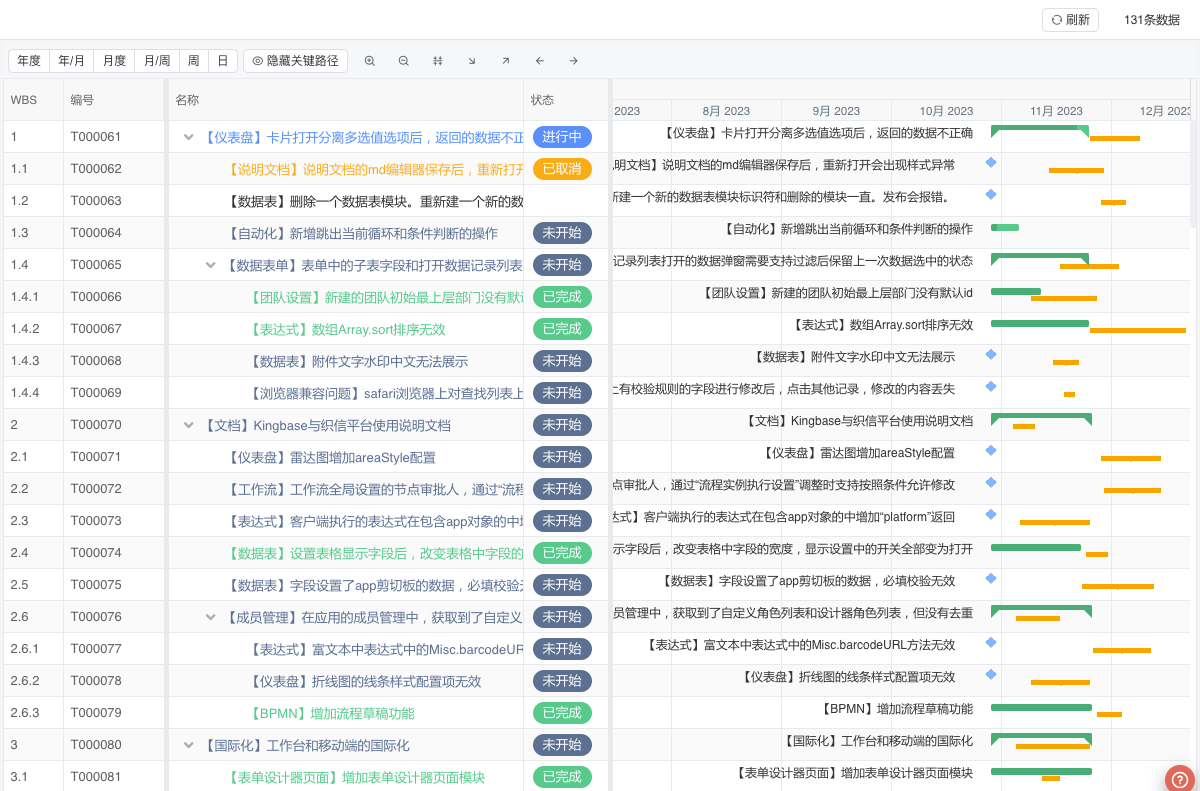This screenshot has width=1200, height=791.
Task: Click green progress bar of 【BPMN】增加流程草稿功能
Action: pyautogui.click(x=1040, y=707)
